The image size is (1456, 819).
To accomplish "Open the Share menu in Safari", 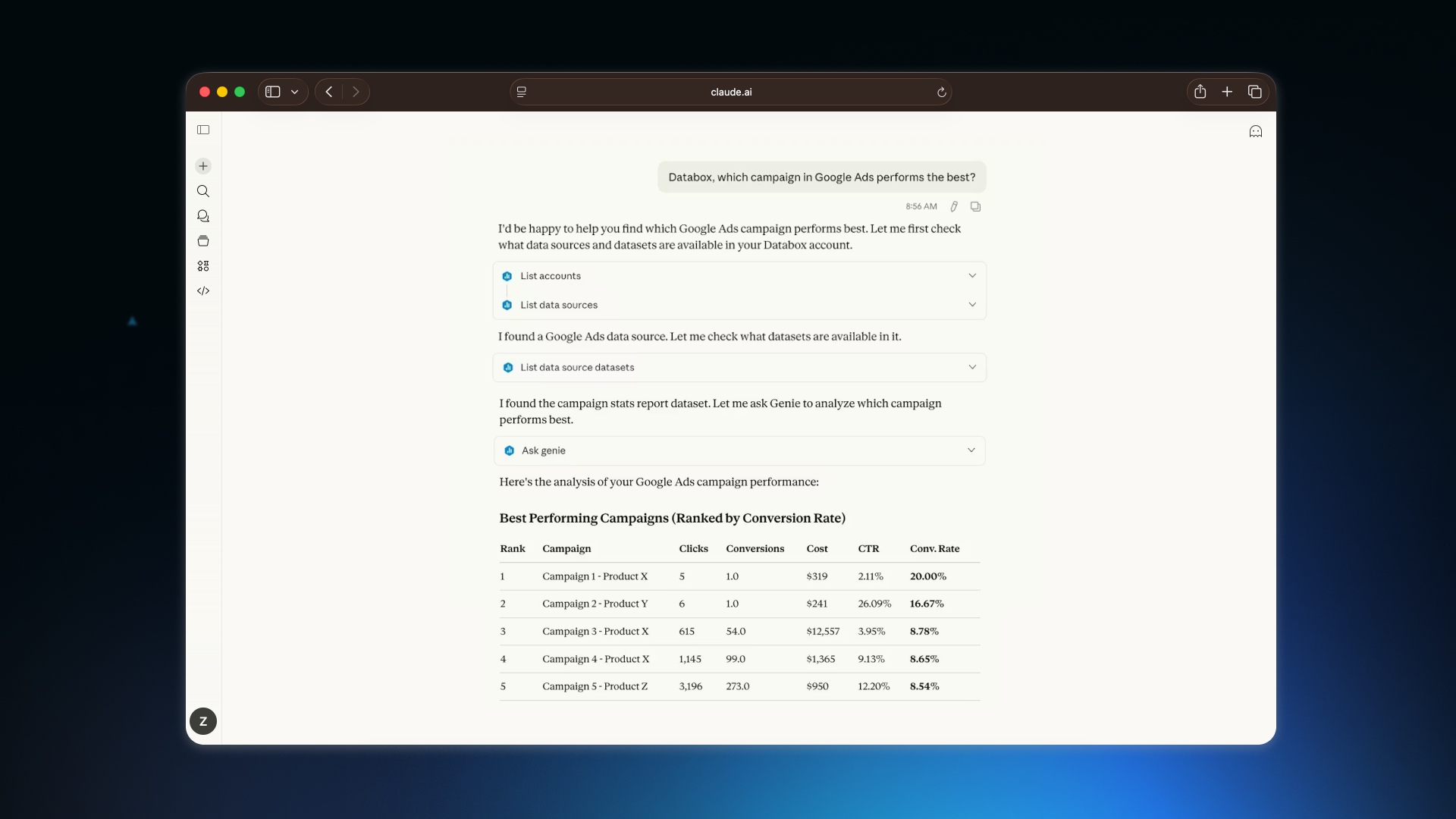I will click(1200, 92).
